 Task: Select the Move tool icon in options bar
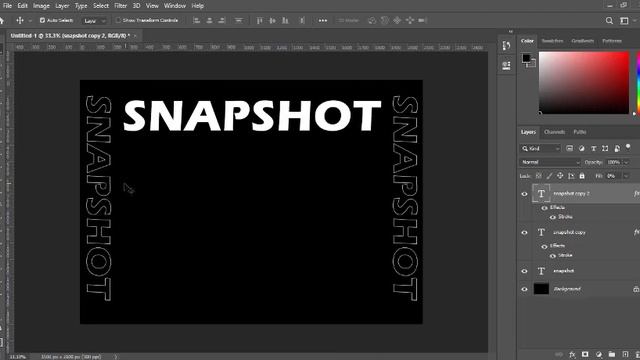click(x=20, y=20)
